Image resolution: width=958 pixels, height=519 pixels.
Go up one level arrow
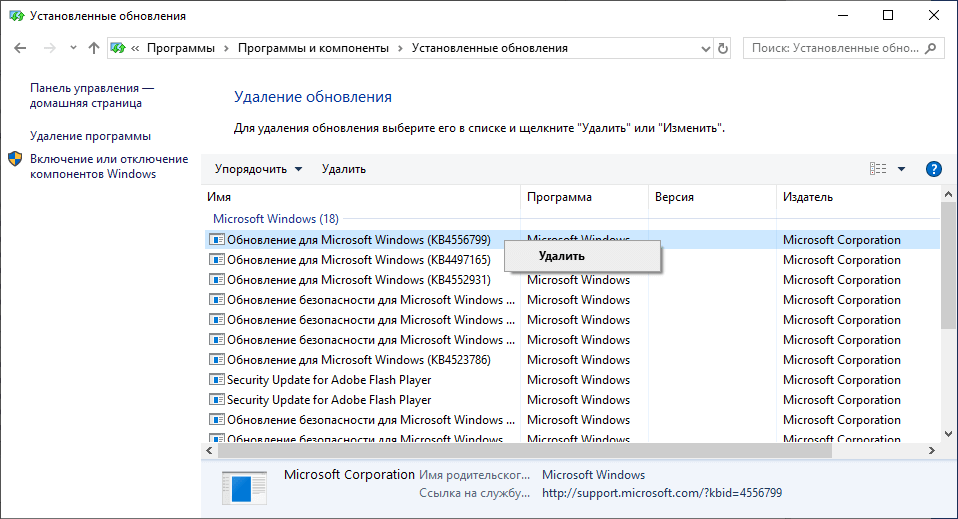(93, 48)
